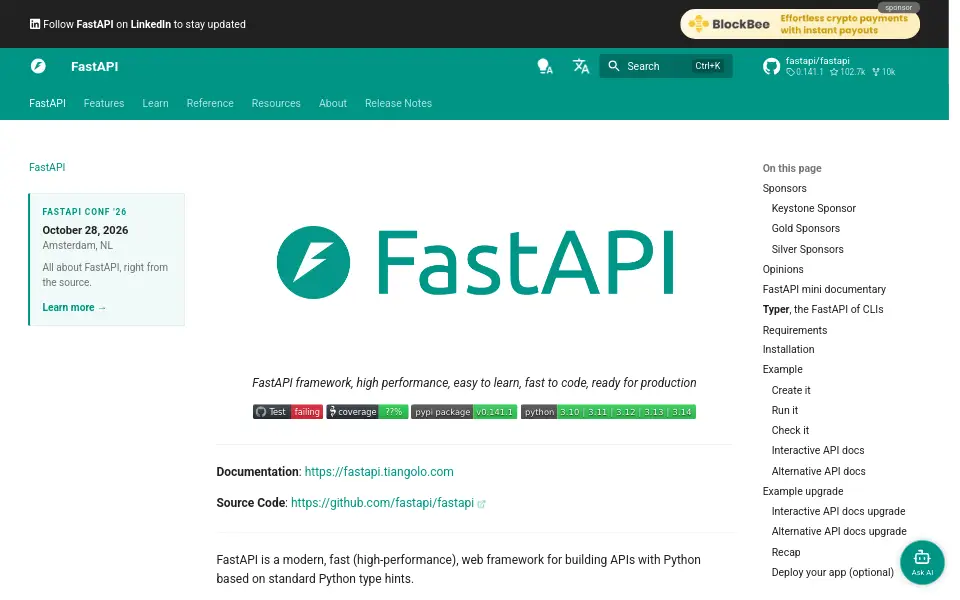Jump to Example section
This screenshot has height=600, width=960.
pos(782,370)
